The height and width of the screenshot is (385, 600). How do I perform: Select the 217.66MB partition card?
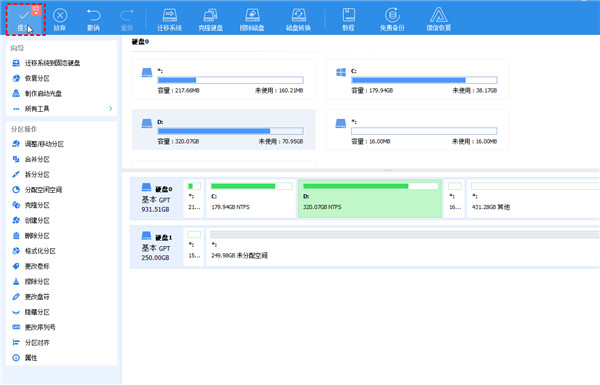click(223, 79)
